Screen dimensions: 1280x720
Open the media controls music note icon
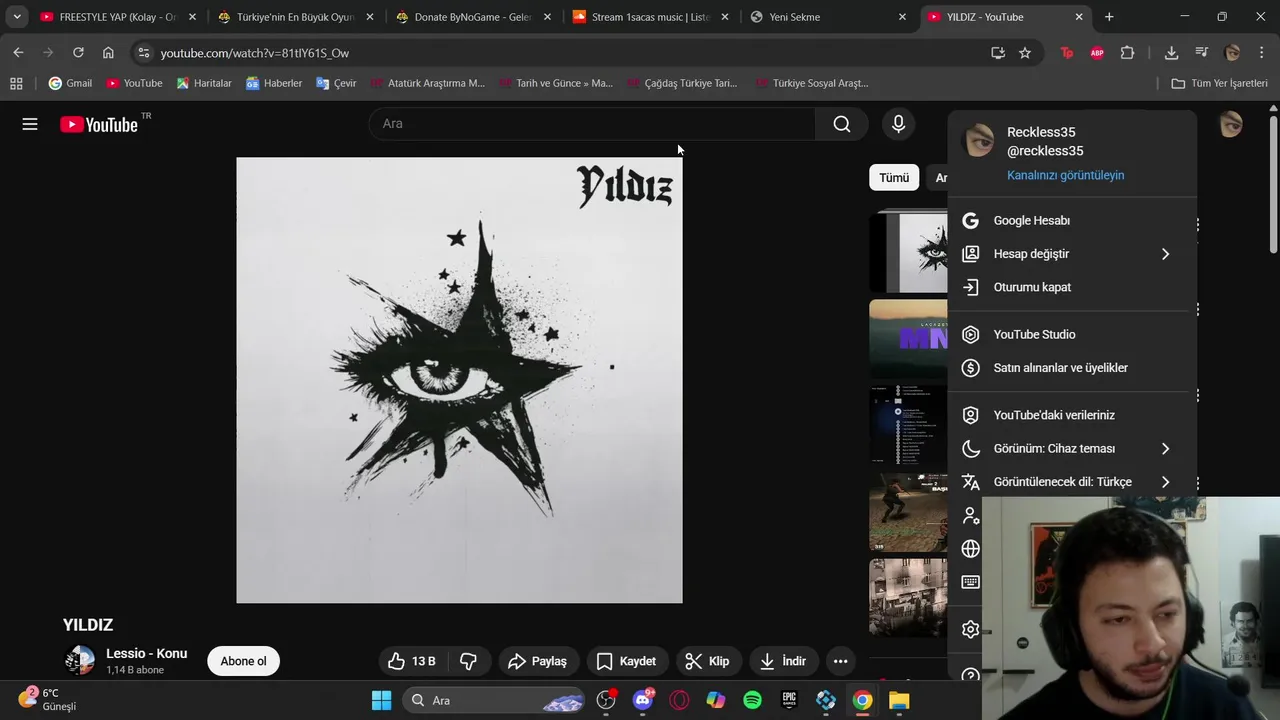1201,53
